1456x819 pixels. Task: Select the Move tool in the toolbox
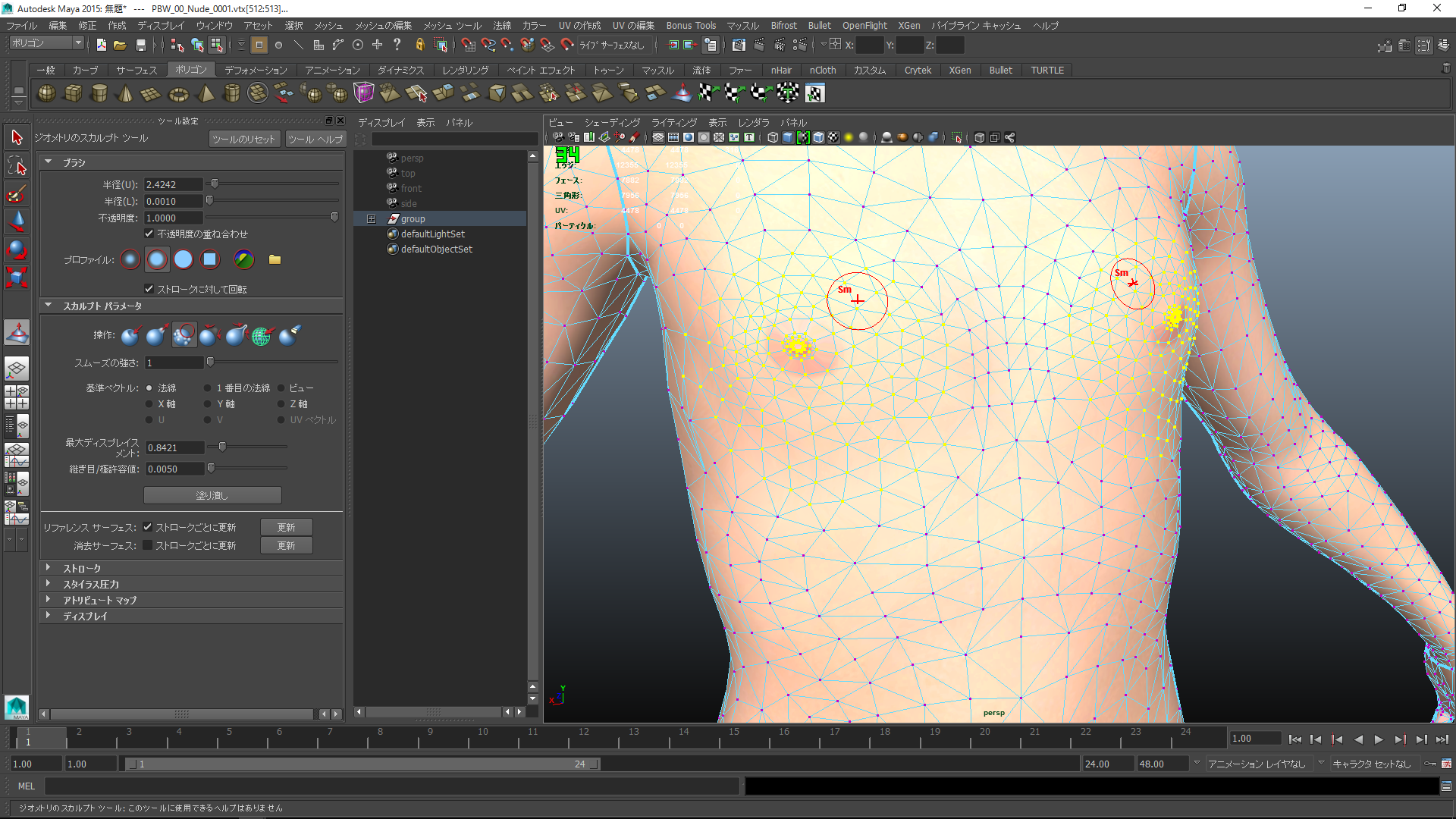click(17, 221)
